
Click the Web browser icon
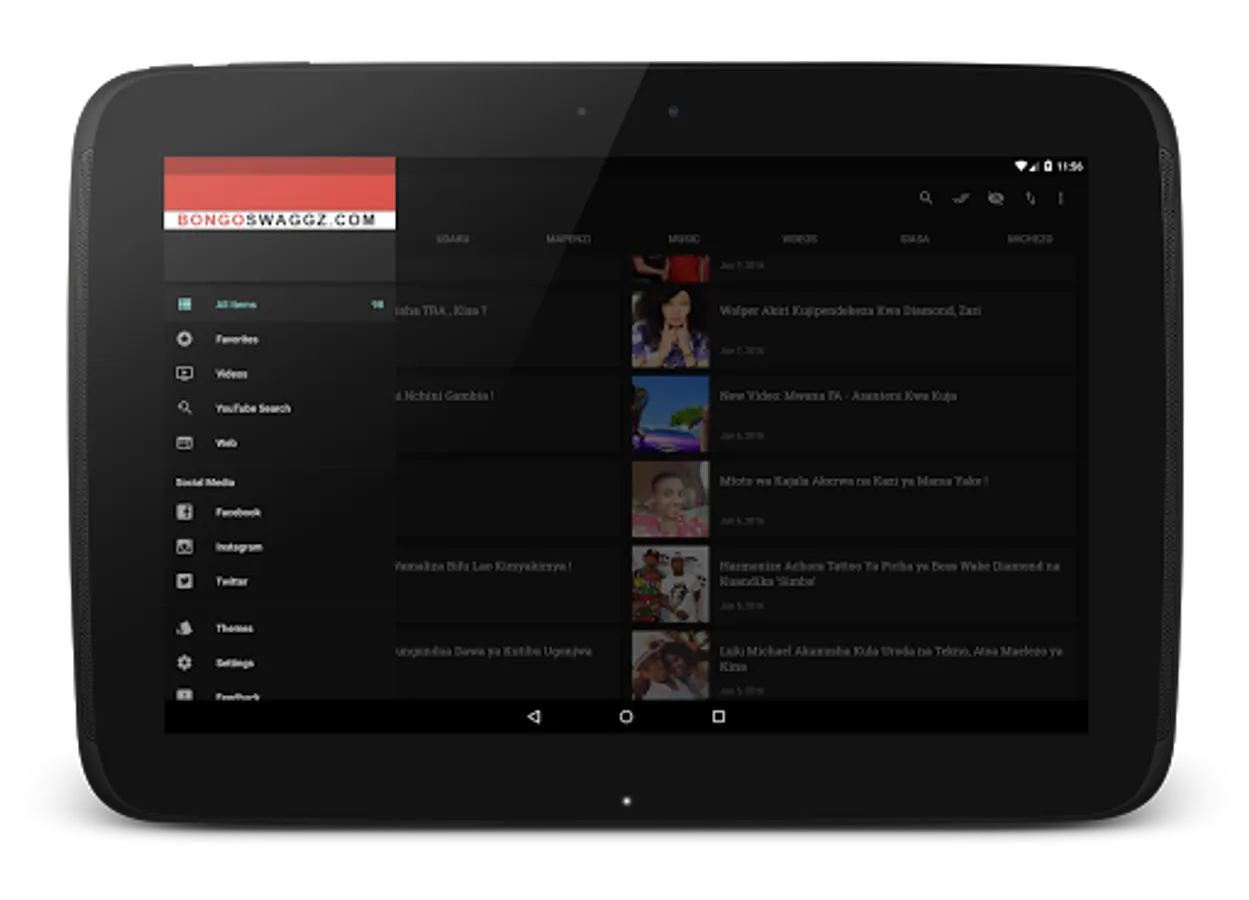coord(184,442)
